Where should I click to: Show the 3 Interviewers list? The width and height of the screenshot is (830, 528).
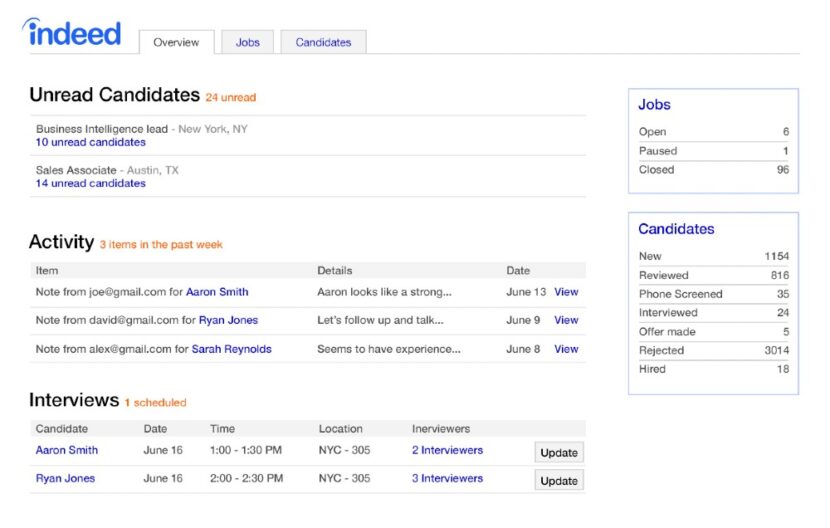[x=447, y=478]
